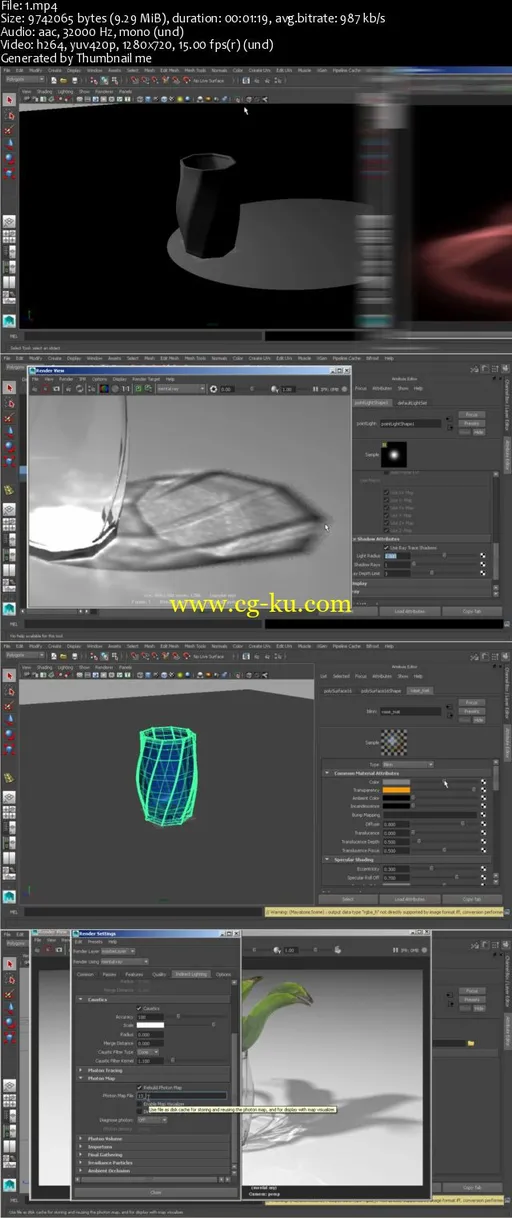Click Focus button beside vase_mat name
This screenshot has width=512, height=1218.
(x=473, y=702)
